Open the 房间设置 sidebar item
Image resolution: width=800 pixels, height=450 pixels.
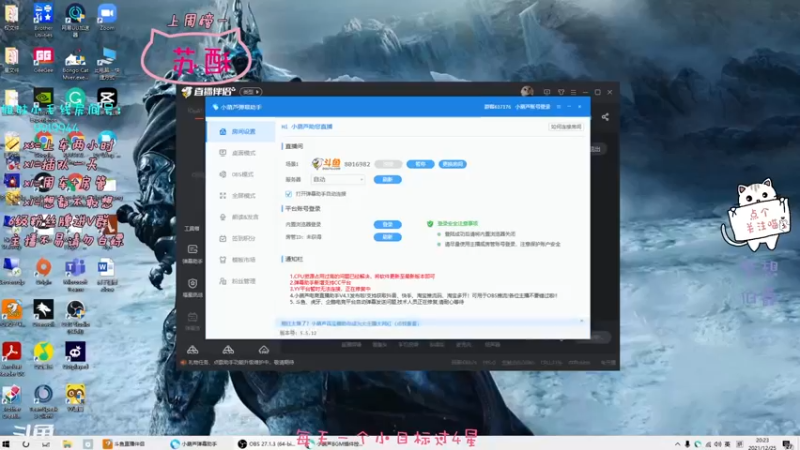click(x=240, y=132)
